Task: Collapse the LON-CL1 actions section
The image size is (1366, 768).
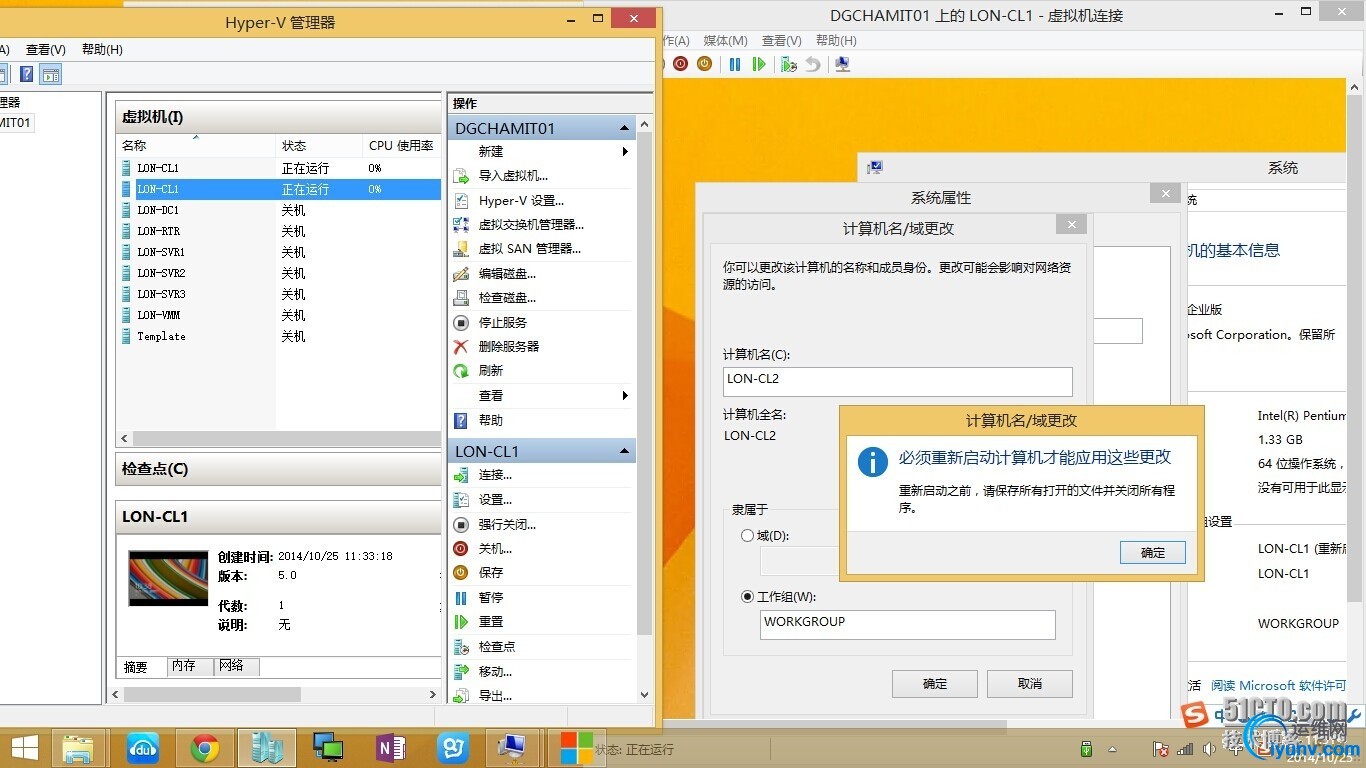Action: tap(624, 451)
